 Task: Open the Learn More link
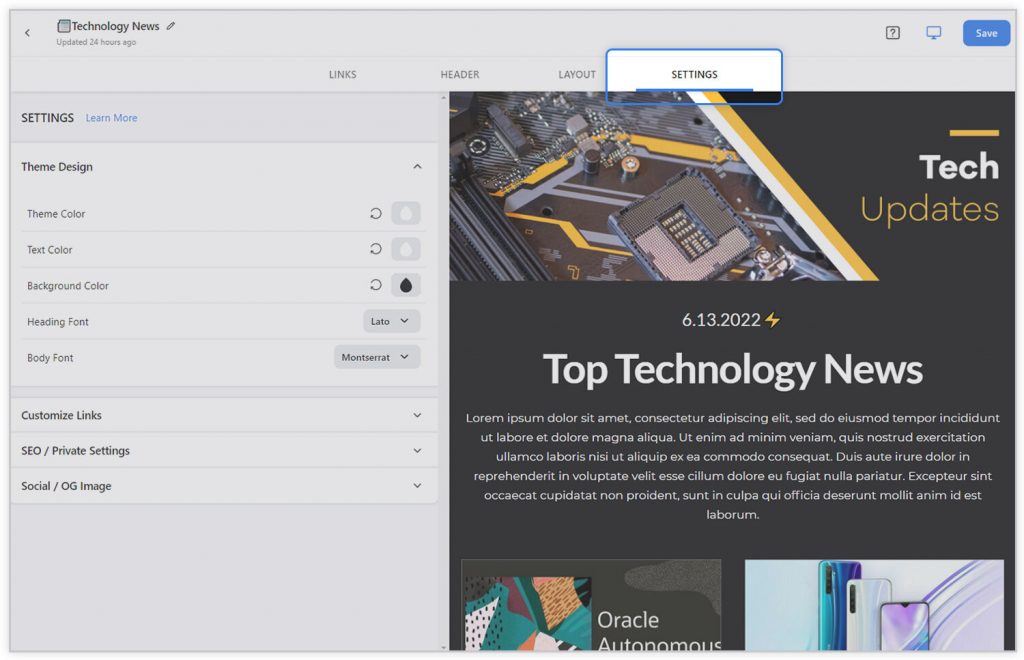[x=111, y=118]
